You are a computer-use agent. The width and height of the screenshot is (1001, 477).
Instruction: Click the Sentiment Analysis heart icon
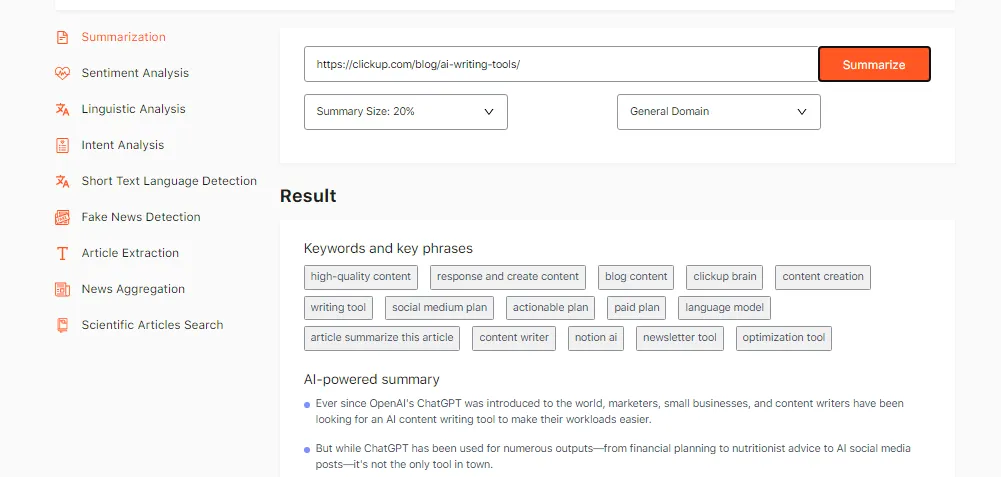62,73
